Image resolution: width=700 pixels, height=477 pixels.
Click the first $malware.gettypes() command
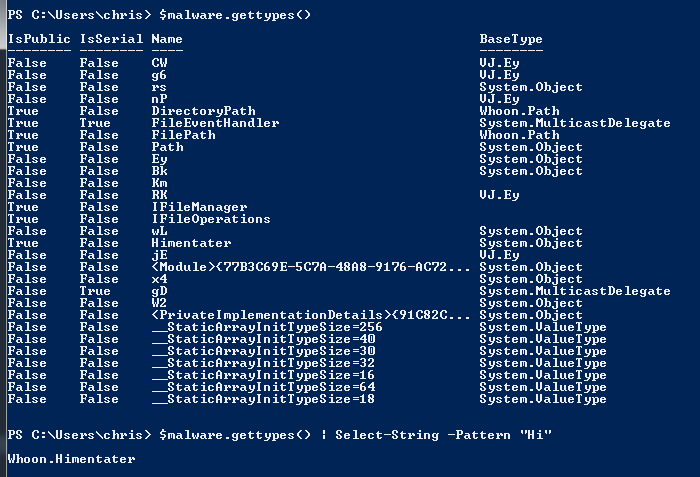pyautogui.click(x=235, y=15)
